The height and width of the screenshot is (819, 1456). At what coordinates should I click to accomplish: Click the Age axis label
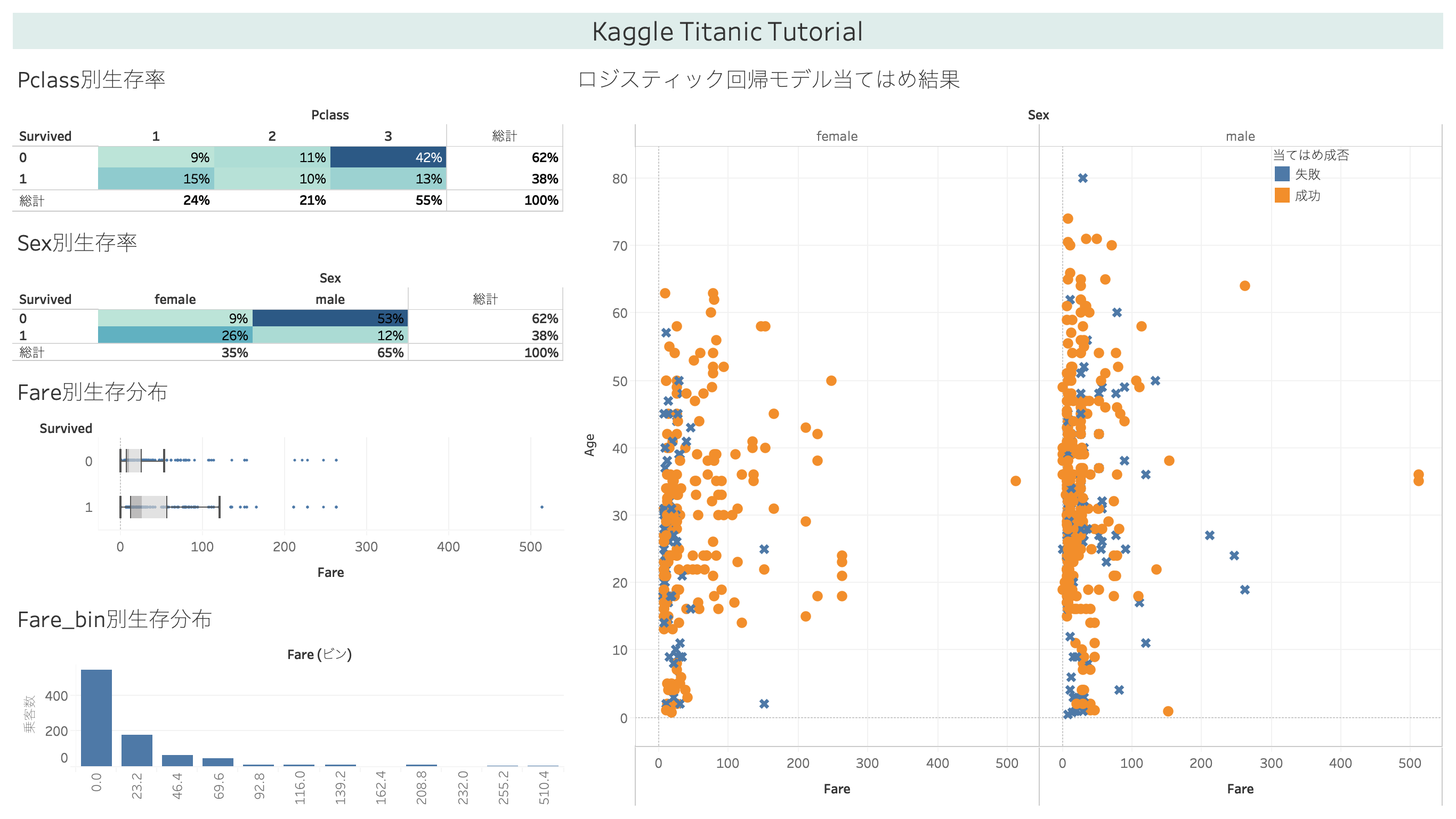pyautogui.click(x=589, y=445)
